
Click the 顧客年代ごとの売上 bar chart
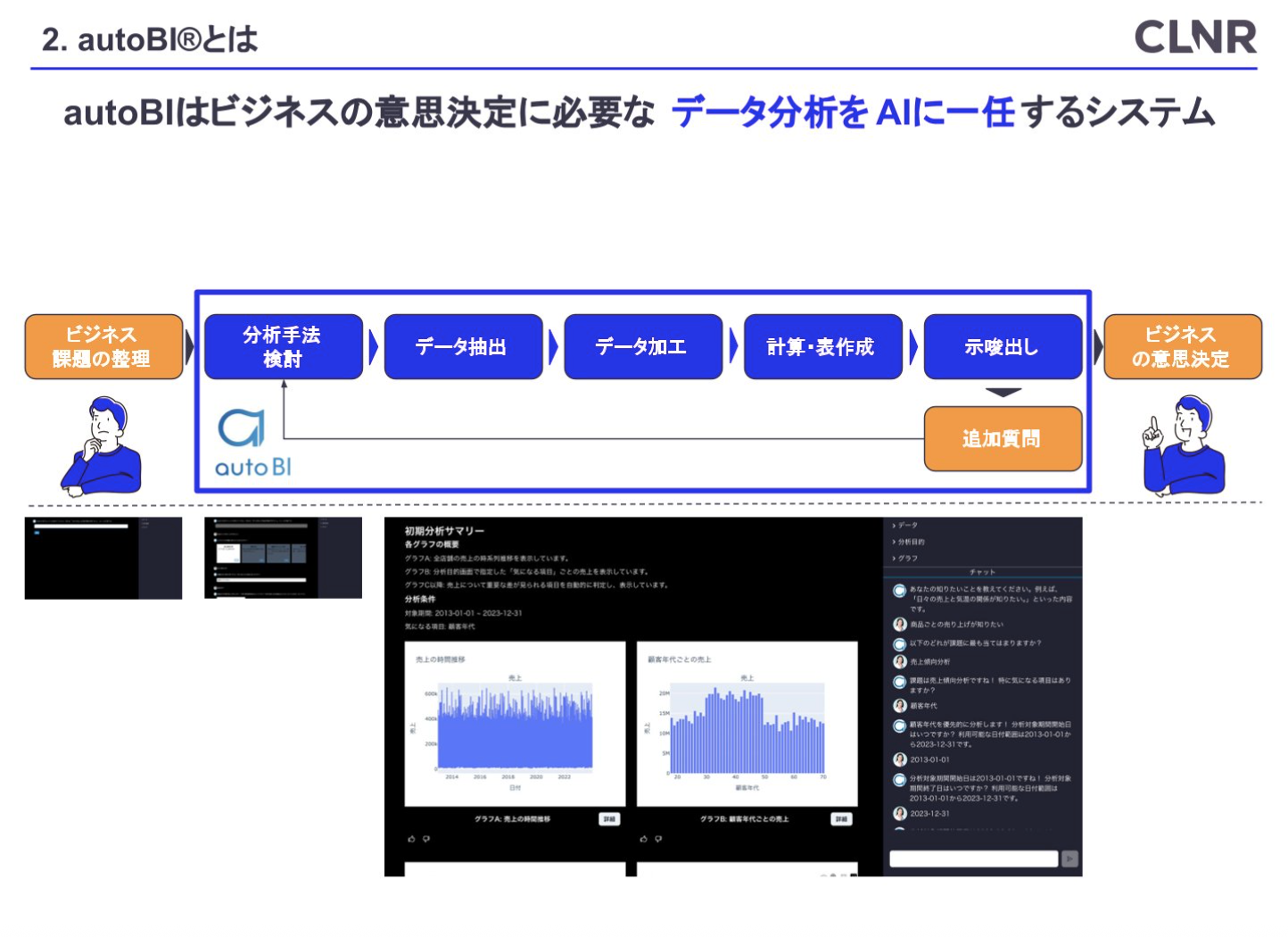(747, 724)
